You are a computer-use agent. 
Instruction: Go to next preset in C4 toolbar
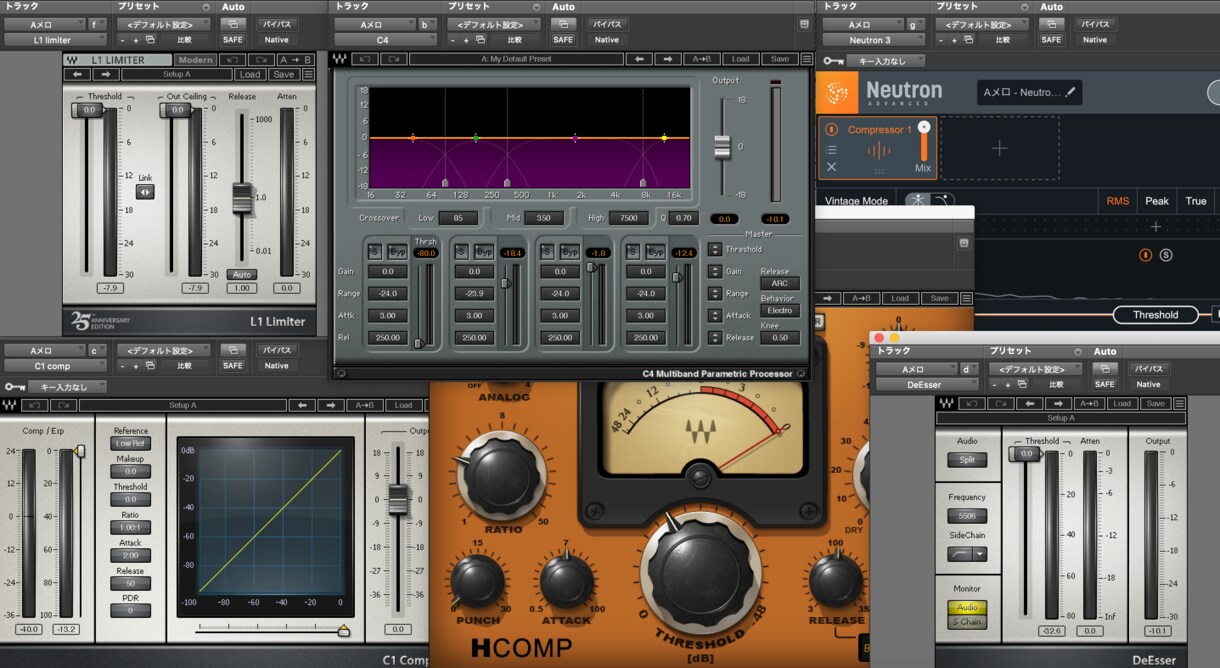668,59
